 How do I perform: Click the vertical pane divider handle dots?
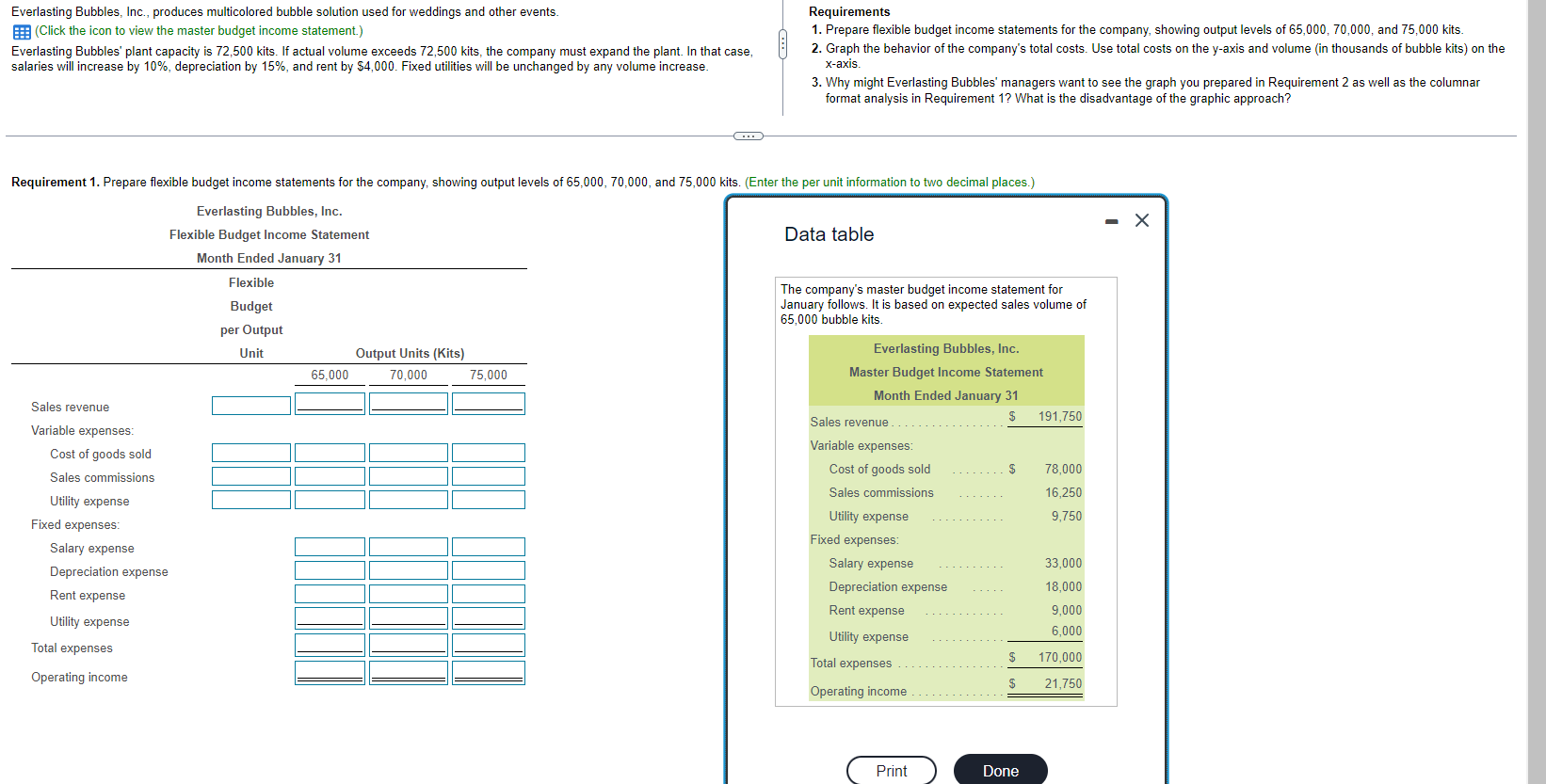click(x=782, y=44)
